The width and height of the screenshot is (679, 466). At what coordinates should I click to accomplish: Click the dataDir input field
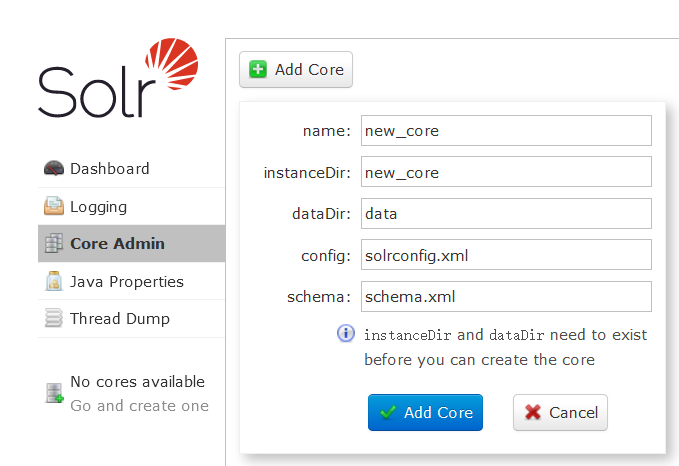506,214
